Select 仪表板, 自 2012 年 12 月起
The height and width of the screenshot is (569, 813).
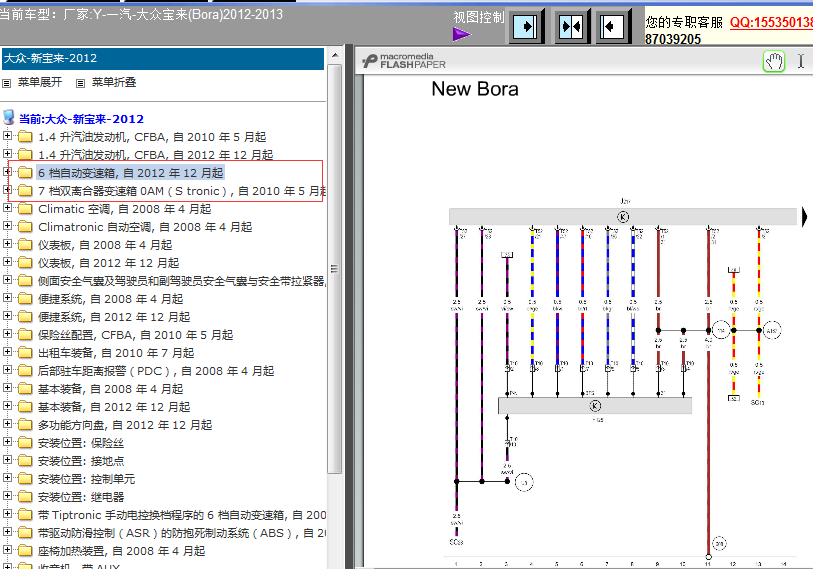(x=108, y=263)
